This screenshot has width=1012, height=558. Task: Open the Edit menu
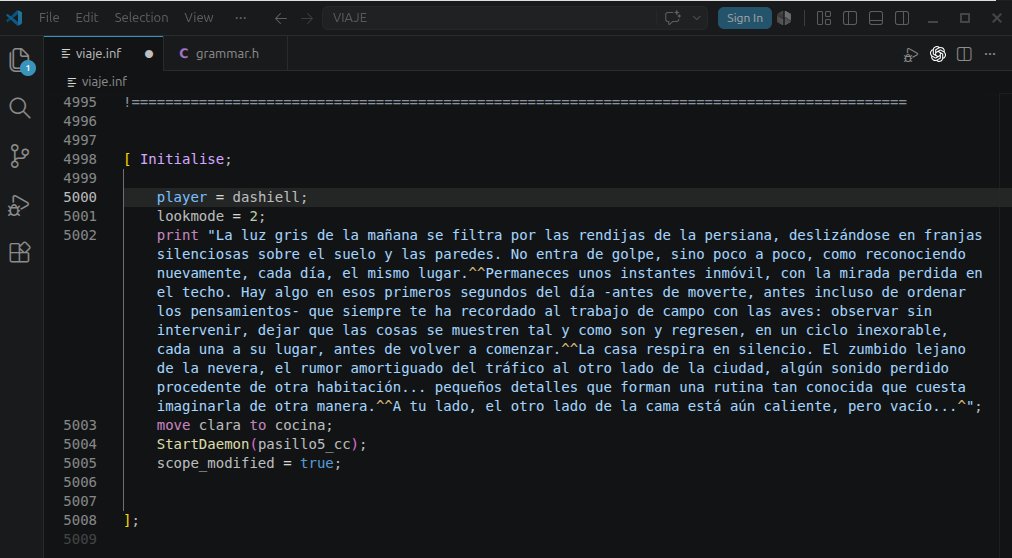tap(86, 17)
